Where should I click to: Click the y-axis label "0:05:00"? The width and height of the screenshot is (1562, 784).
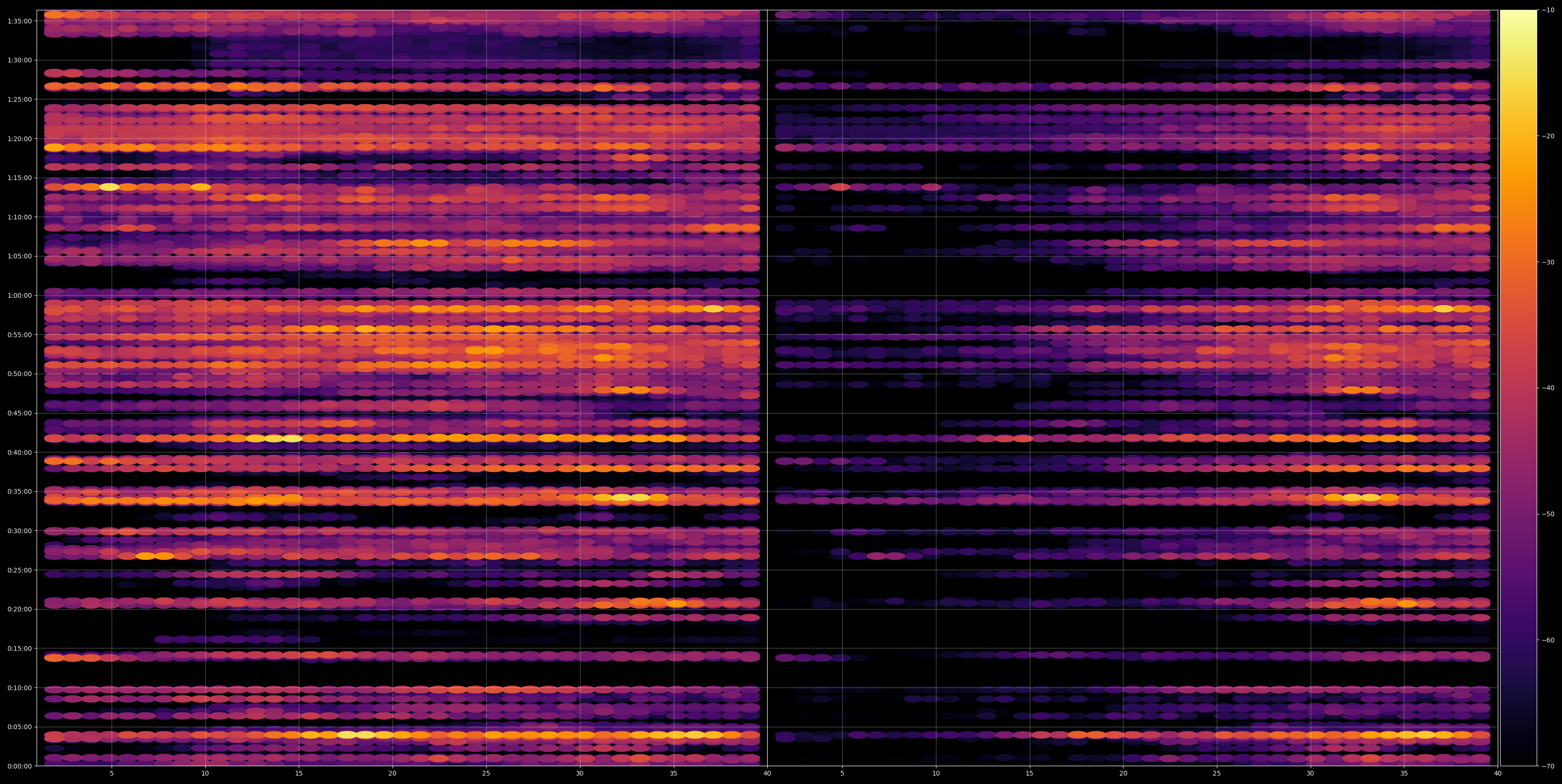point(19,727)
